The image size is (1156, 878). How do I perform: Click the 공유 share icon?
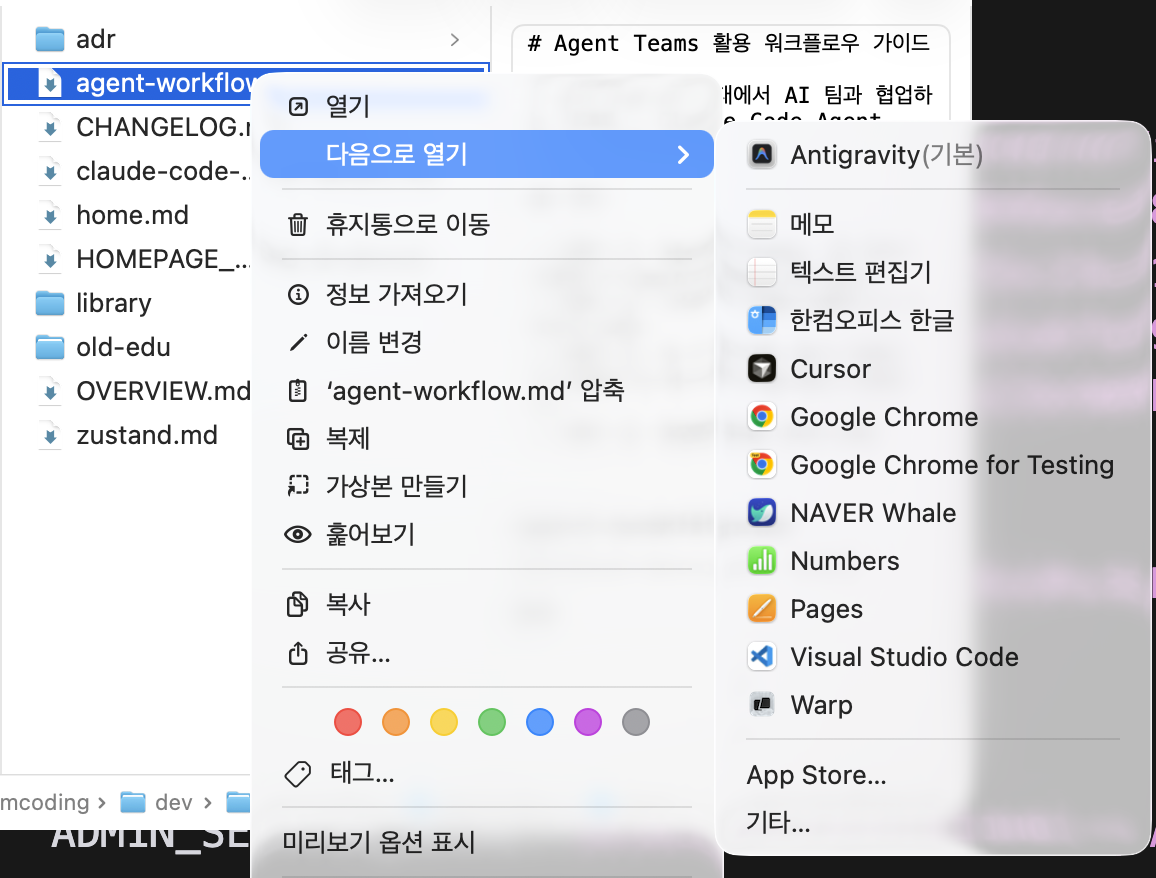pyautogui.click(x=298, y=652)
